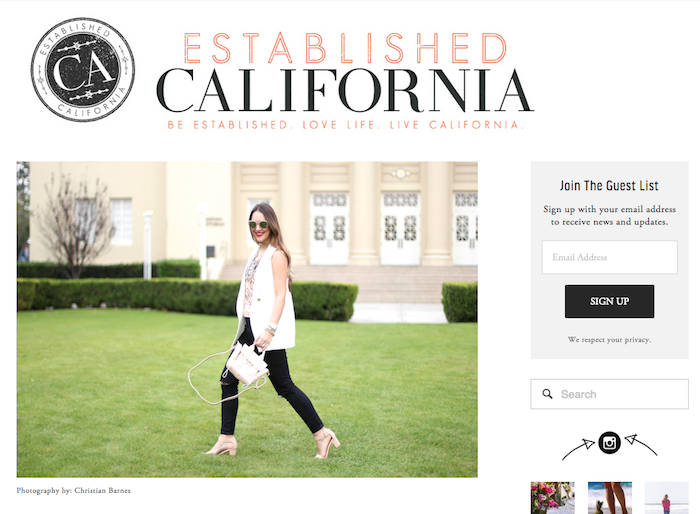Click the magnifying glass search icon

click(547, 394)
